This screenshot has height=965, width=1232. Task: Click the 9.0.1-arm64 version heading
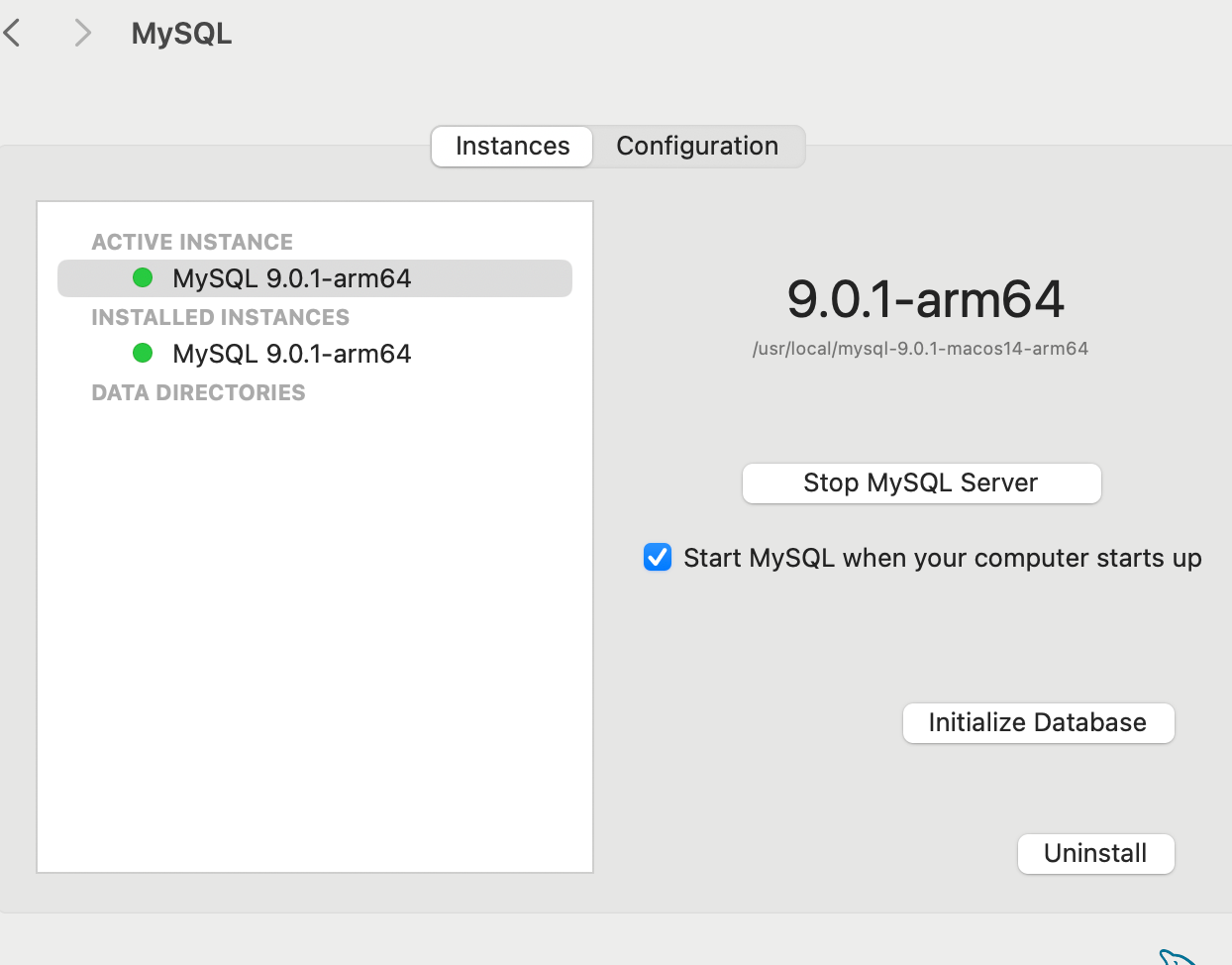tap(925, 299)
